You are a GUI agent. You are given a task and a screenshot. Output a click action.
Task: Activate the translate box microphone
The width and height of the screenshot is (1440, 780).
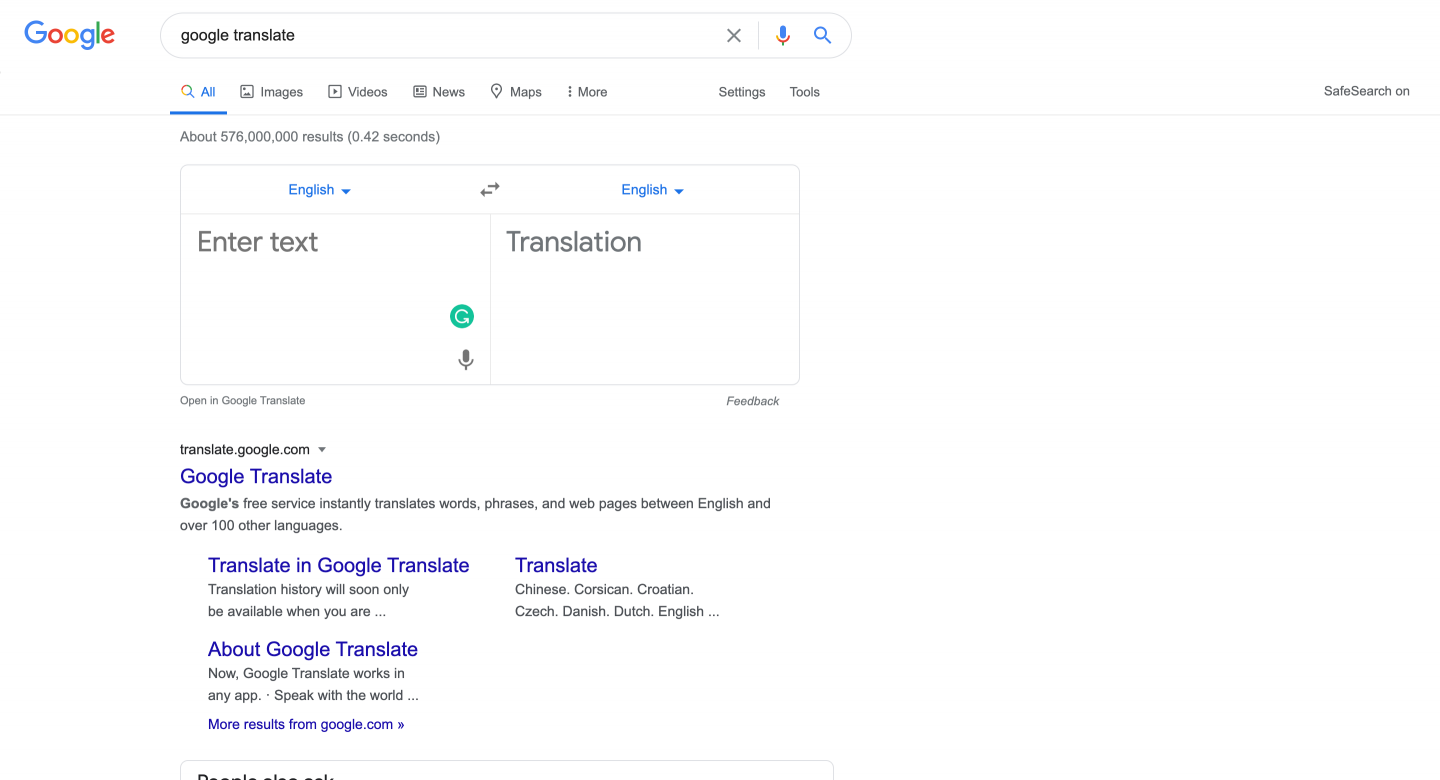coord(466,360)
